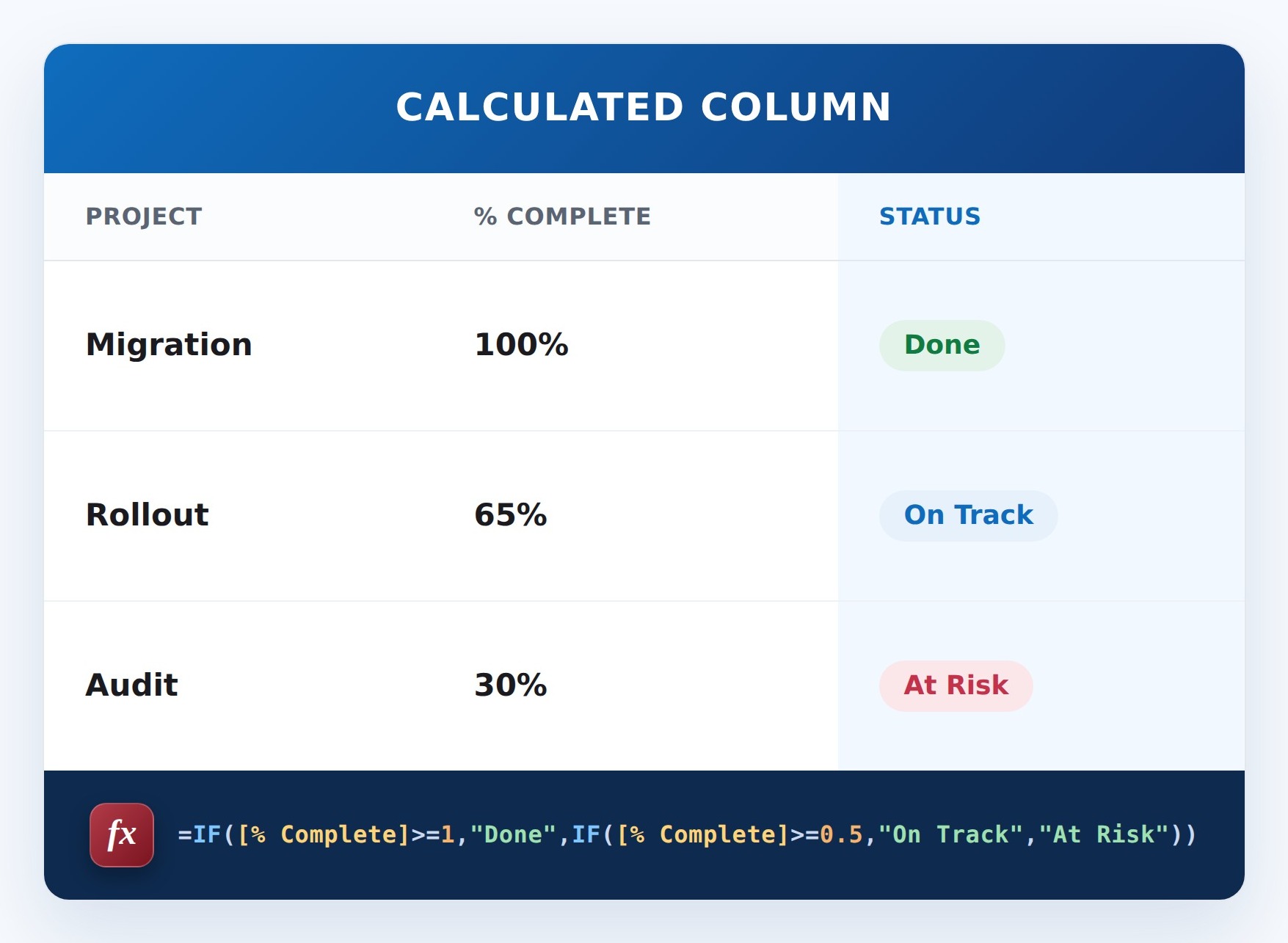Click the 100% complete value
The width and height of the screenshot is (1288, 943).
pyautogui.click(x=521, y=345)
